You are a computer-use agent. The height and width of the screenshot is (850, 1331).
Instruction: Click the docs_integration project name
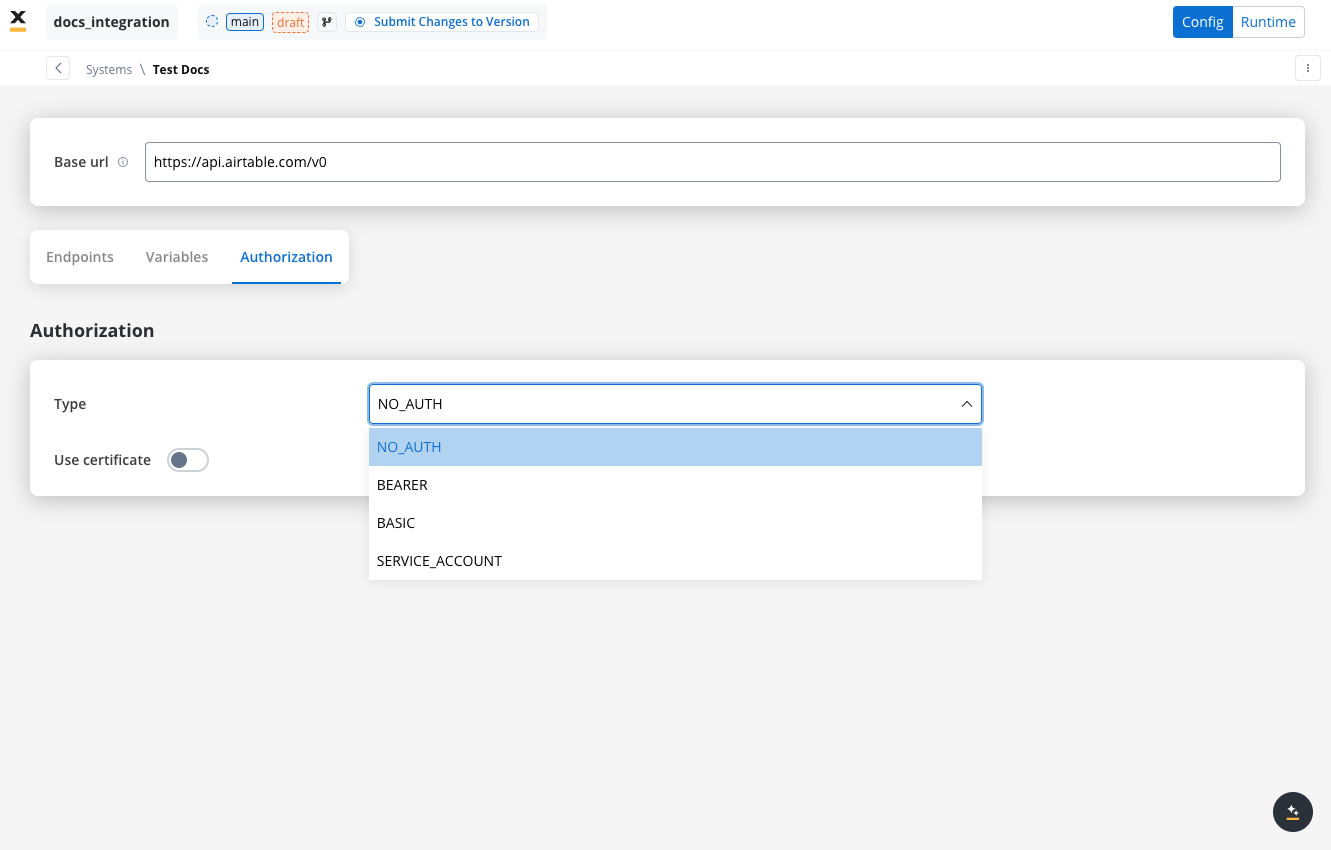(112, 22)
